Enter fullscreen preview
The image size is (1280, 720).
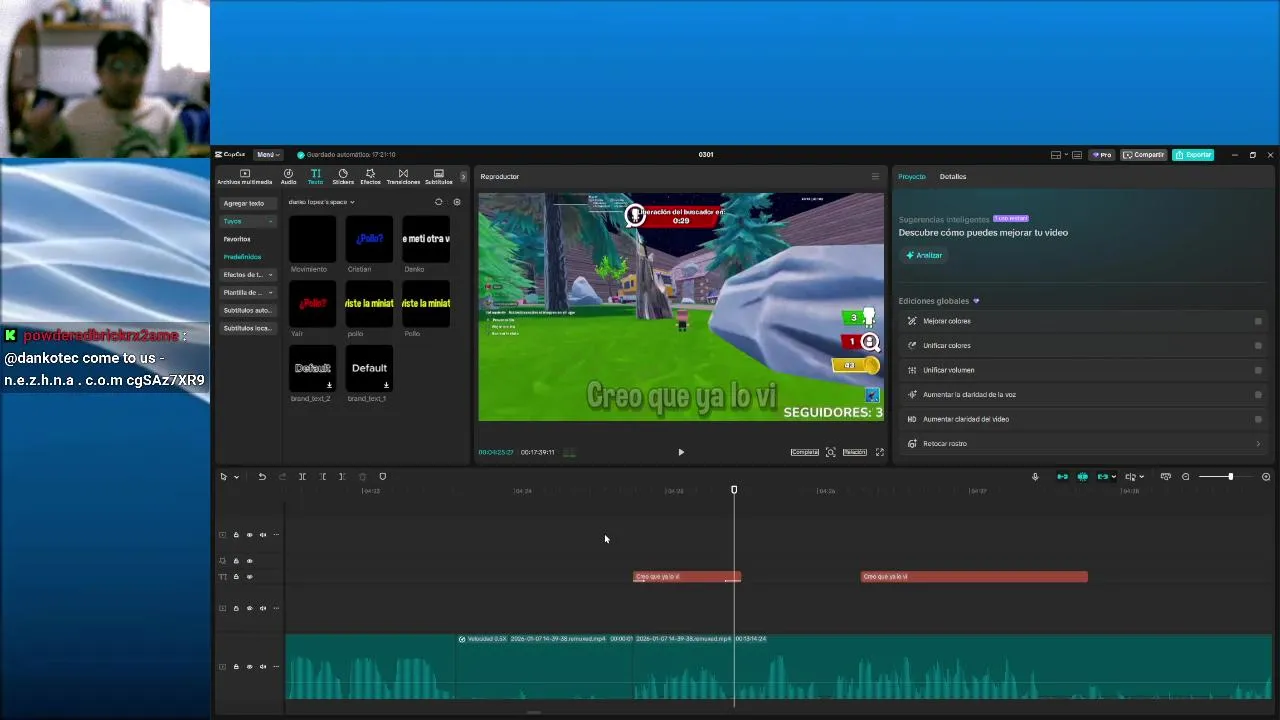tap(880, 452)
